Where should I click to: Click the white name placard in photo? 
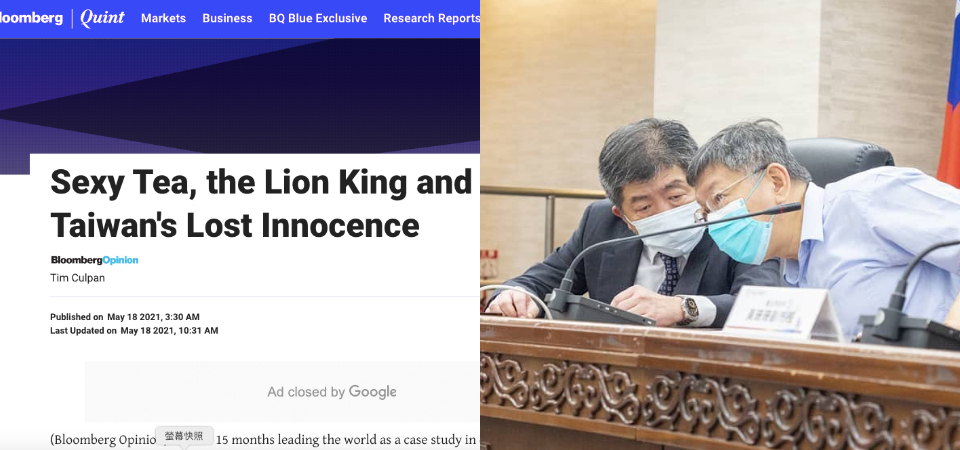(783, 312)
